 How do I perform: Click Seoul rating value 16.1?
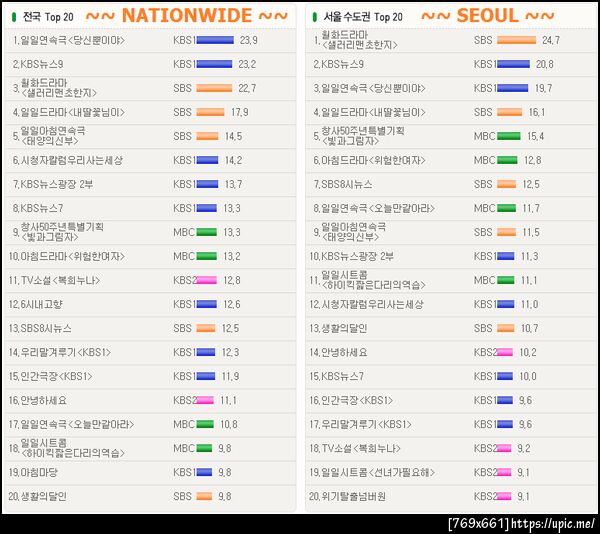click(x=537, y=112)
